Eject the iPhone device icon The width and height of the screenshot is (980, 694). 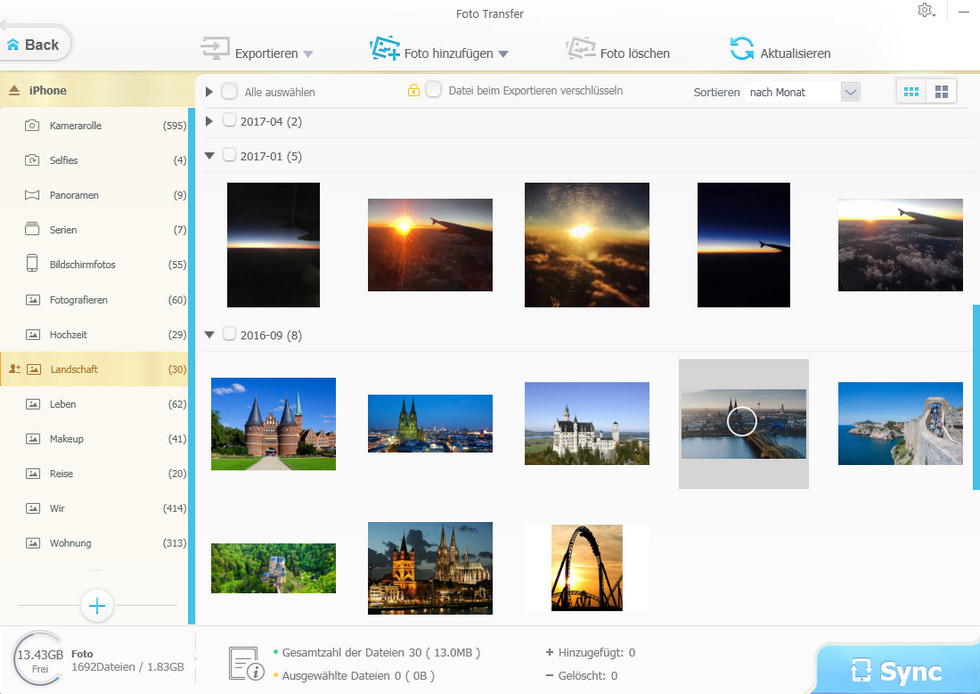[x=14, y=91]
